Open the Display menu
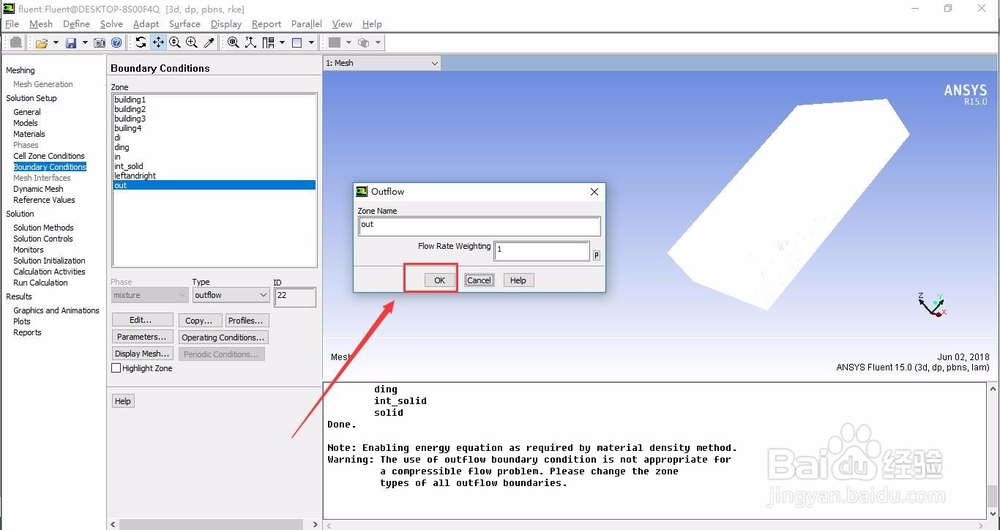This screenshot has width=1000, height=530. (226, 24)
